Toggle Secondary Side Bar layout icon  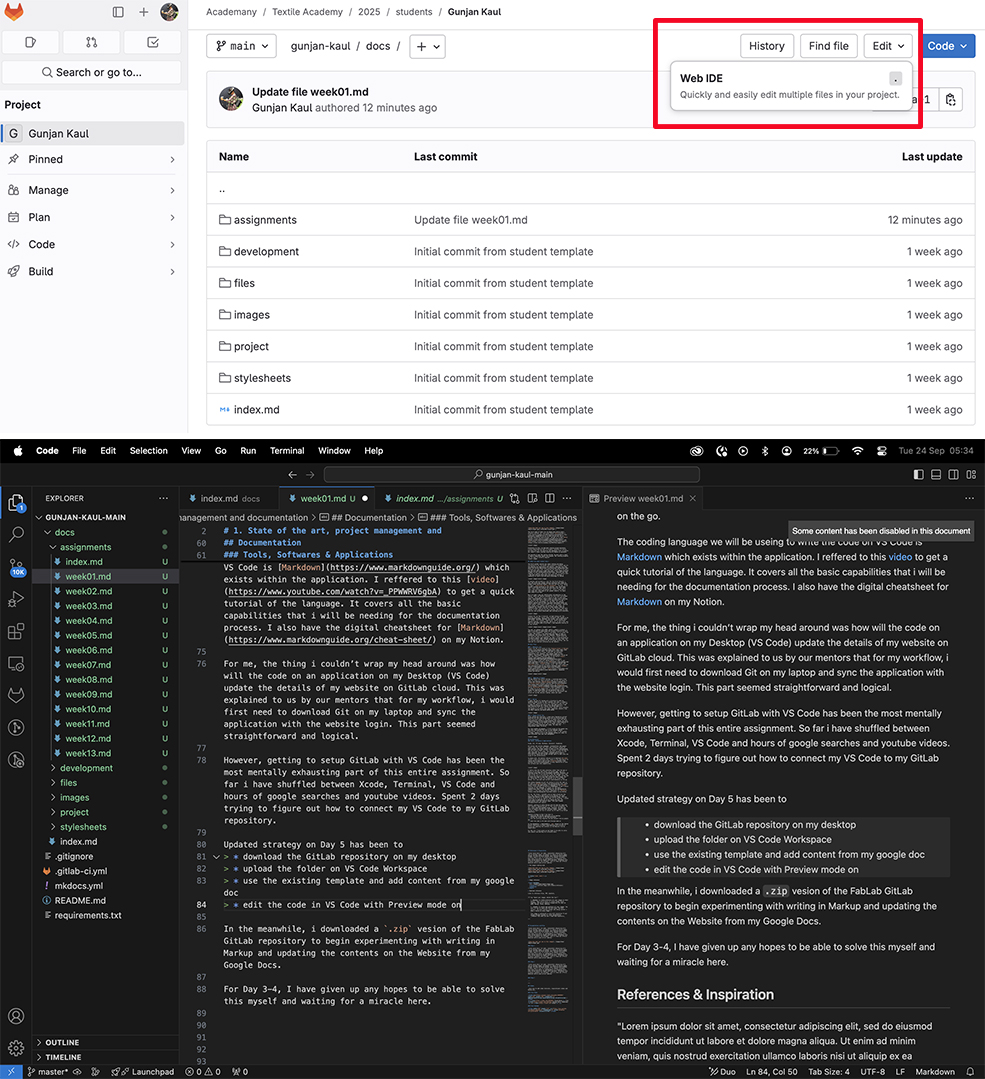pos(953,475)
